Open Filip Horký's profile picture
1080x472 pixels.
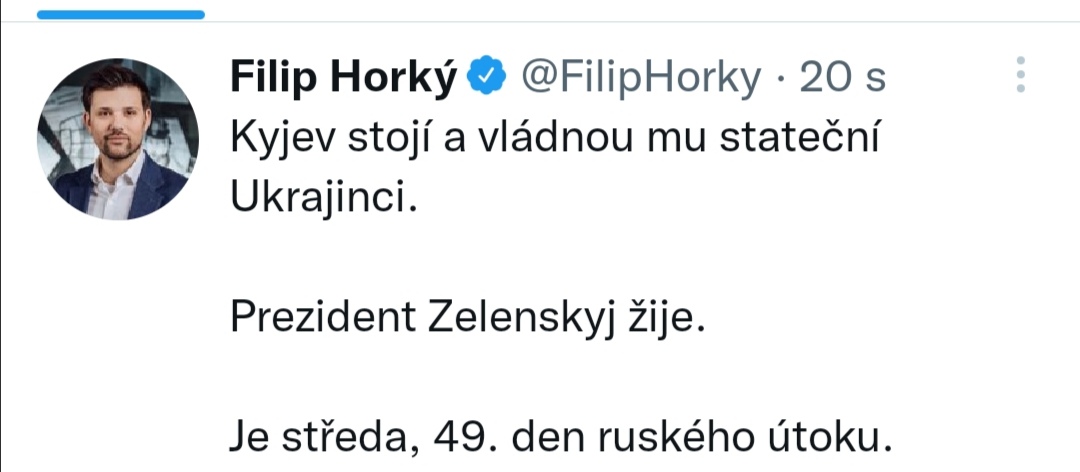(x=118, y=139)
